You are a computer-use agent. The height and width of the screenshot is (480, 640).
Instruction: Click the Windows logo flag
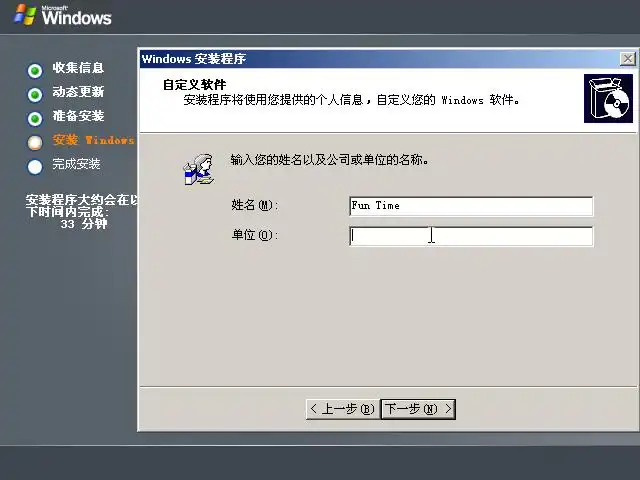(x=25, y=15)
